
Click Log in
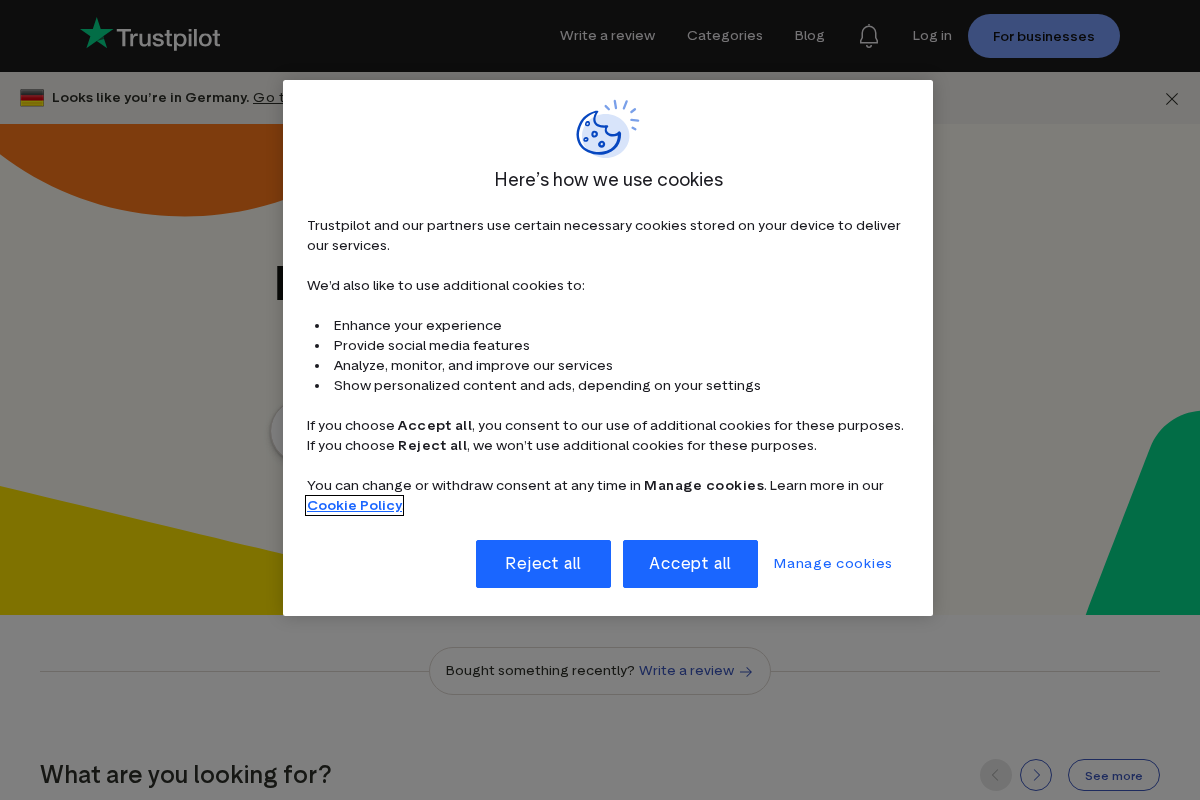931,35
